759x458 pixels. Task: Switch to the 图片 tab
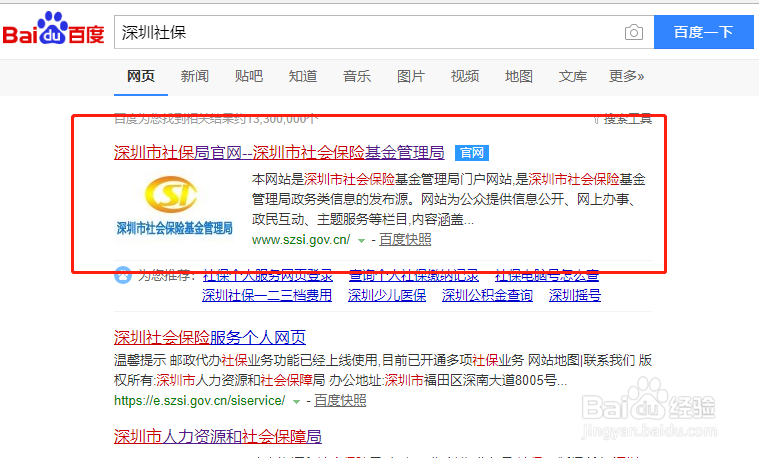(411, 76)
